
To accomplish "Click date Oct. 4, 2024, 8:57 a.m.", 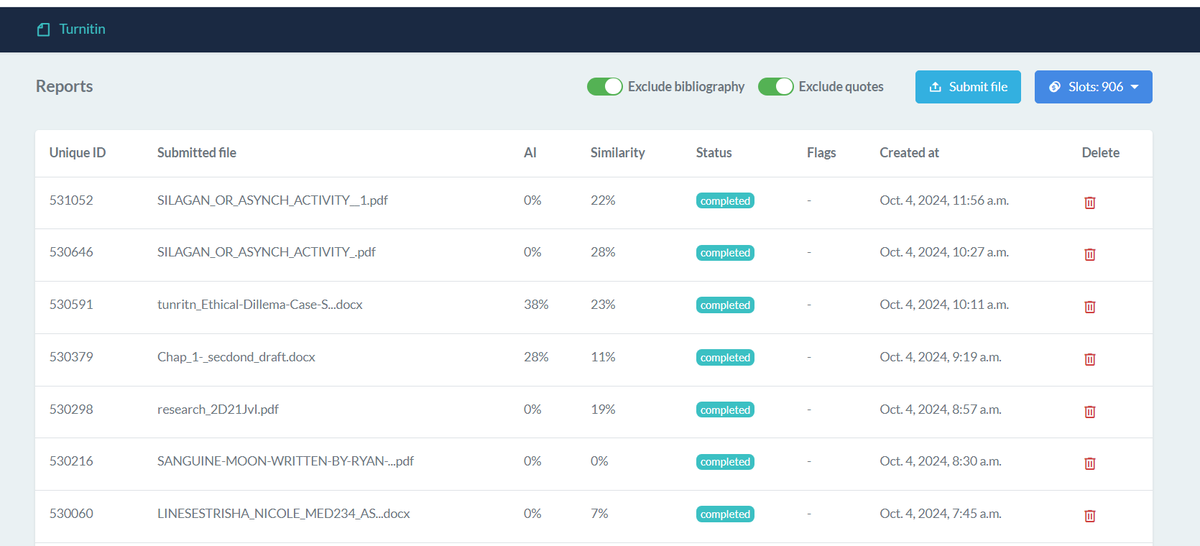I will [940, 409].
